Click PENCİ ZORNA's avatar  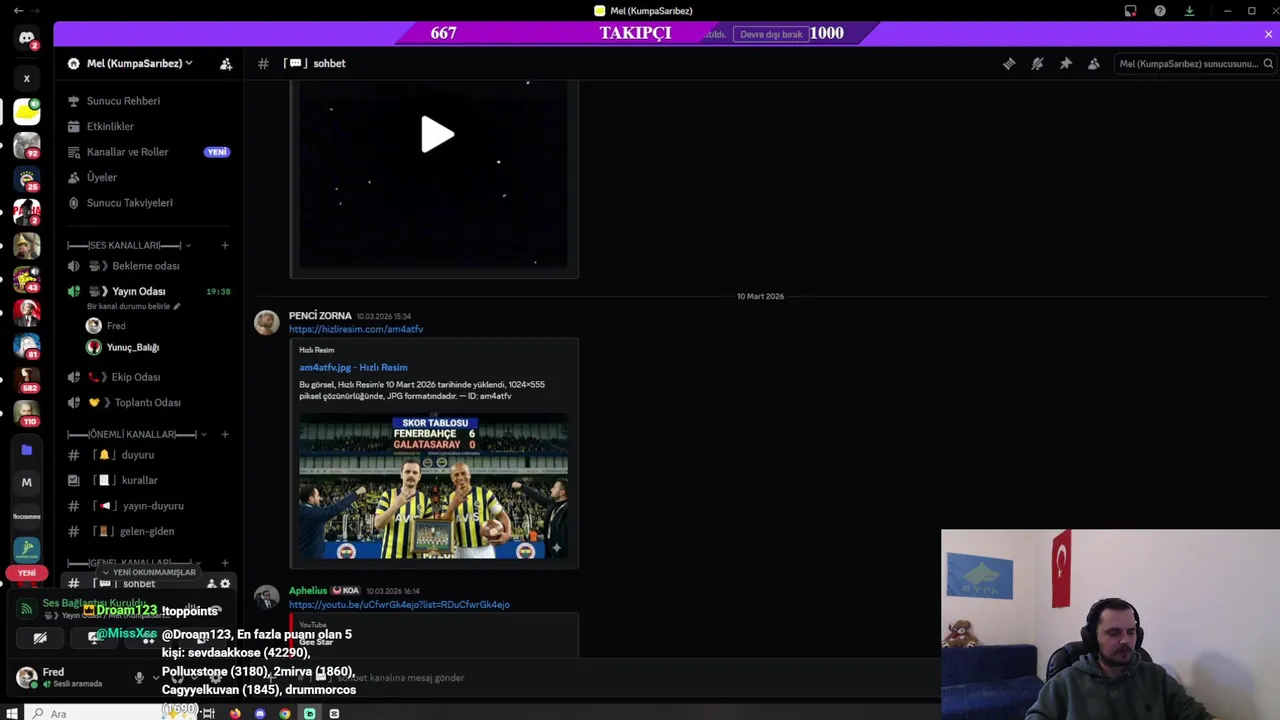click(266, 322)
